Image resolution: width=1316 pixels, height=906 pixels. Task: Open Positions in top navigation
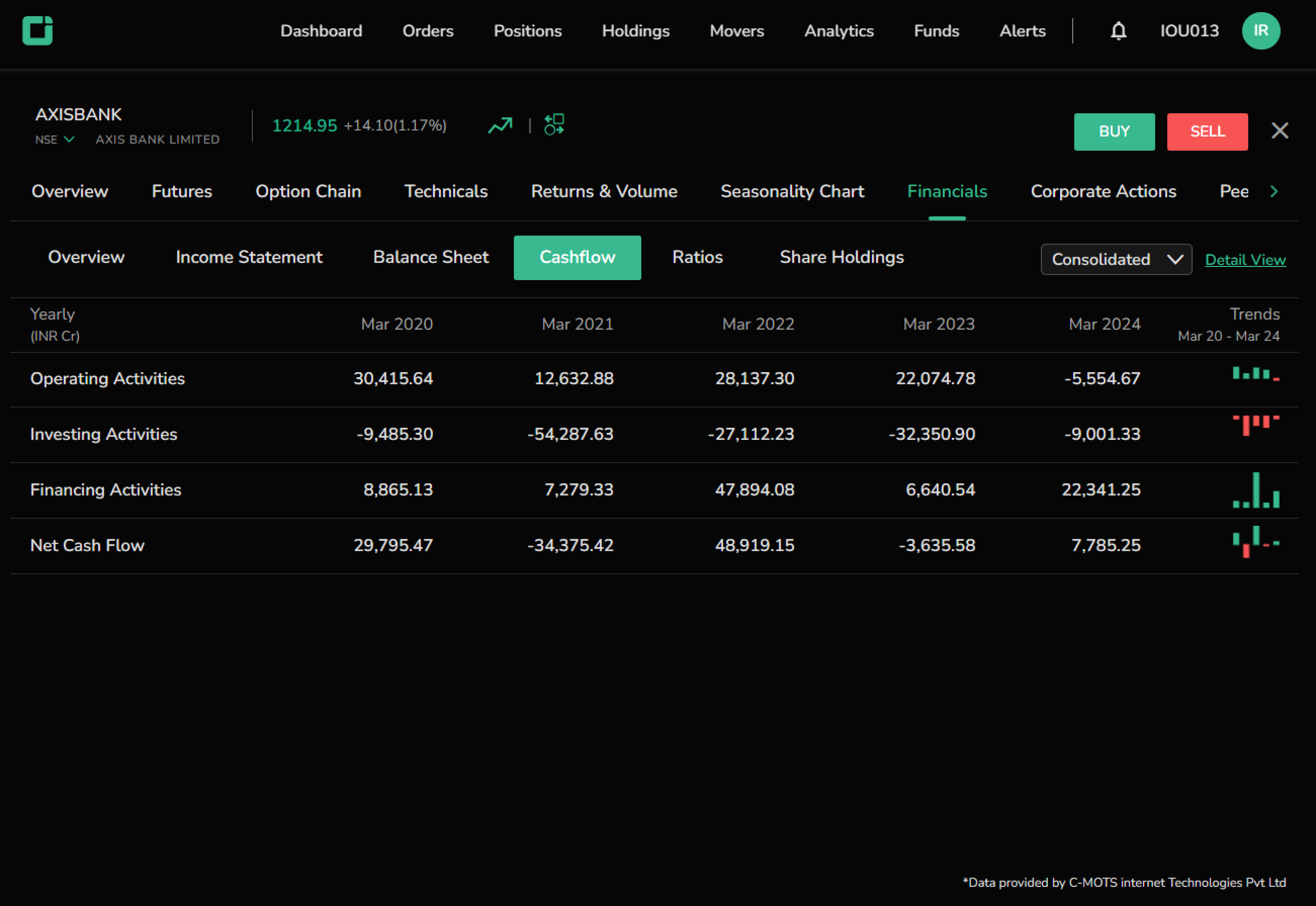pyautogui.click(x=528, y=31)
